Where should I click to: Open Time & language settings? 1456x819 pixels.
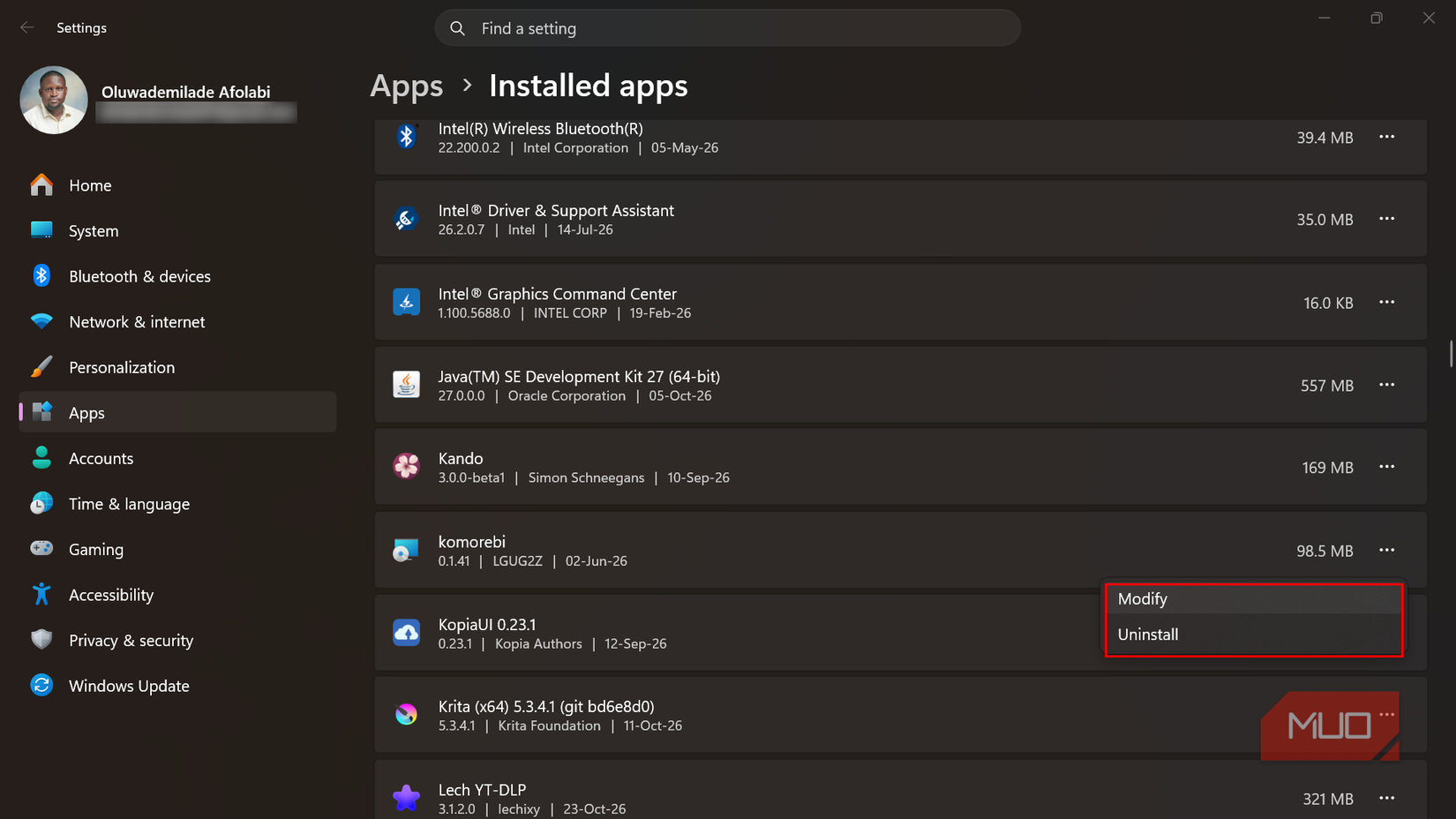click(177, 504)
